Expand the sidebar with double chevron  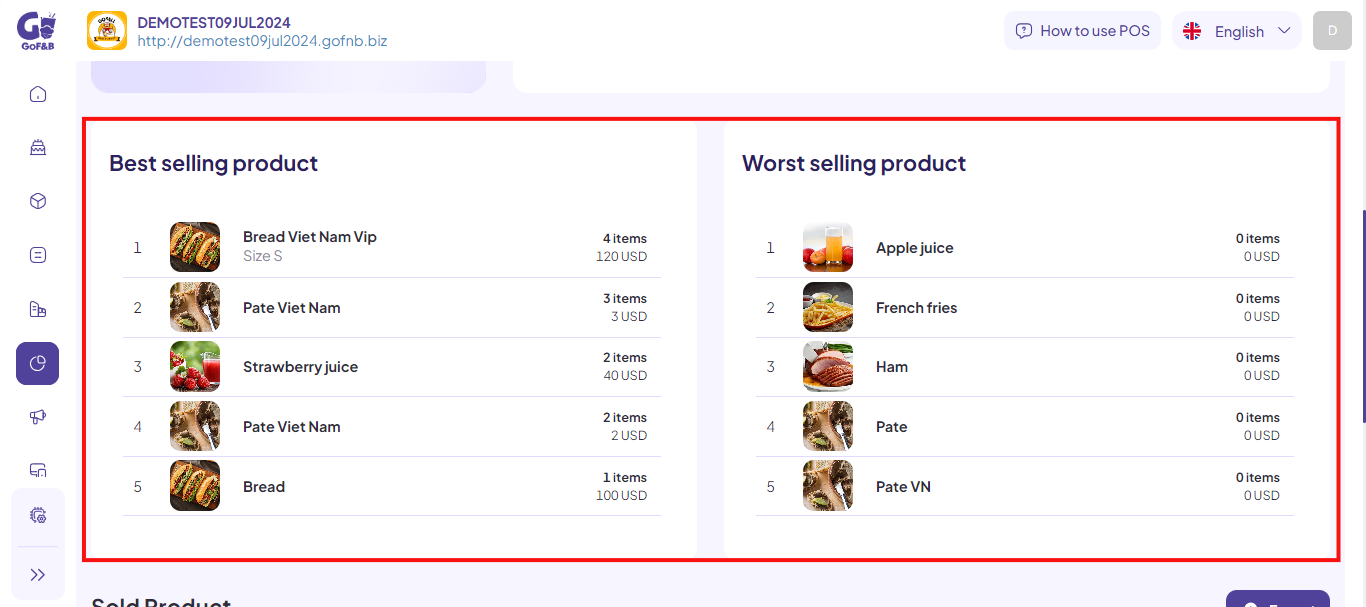coord(38,574)
